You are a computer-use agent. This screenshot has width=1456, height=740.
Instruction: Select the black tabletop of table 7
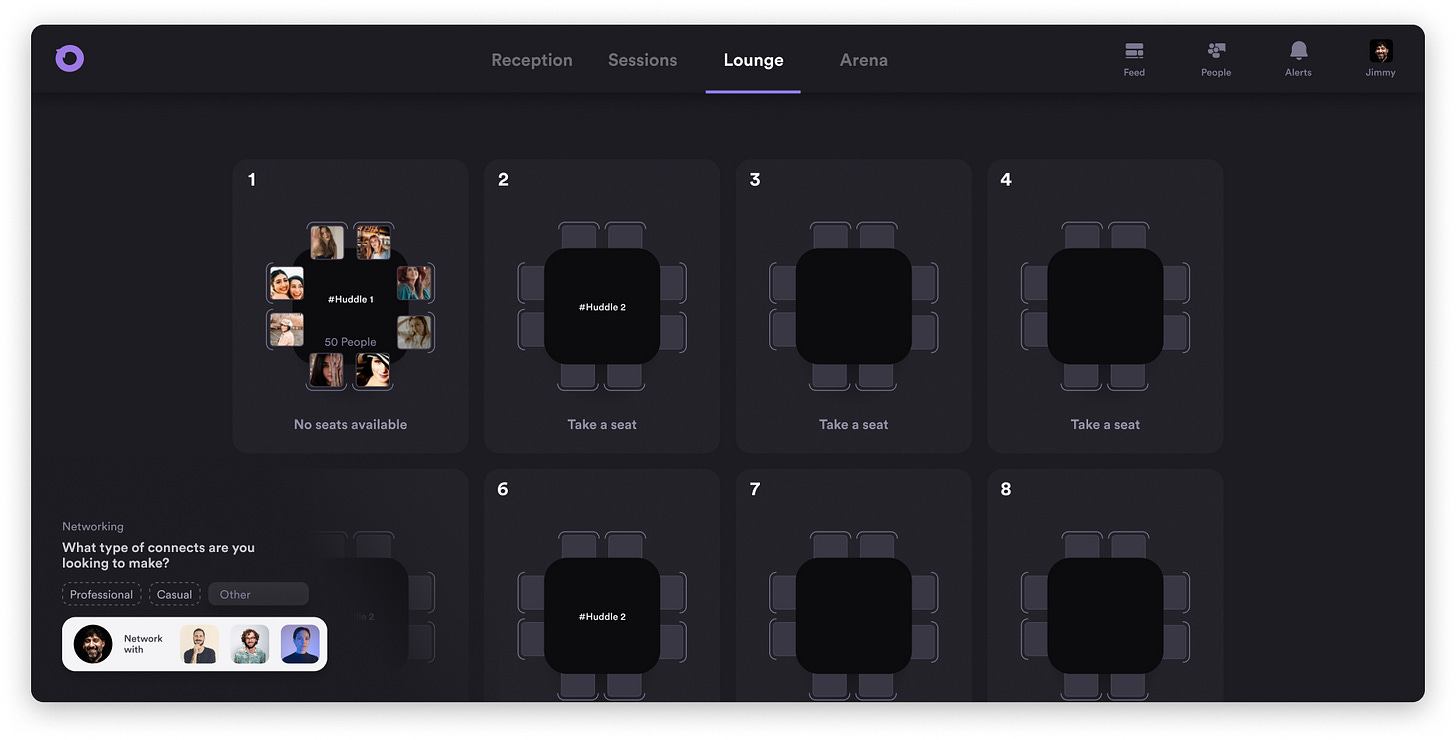pyautogui.click(x=854, y=616)
